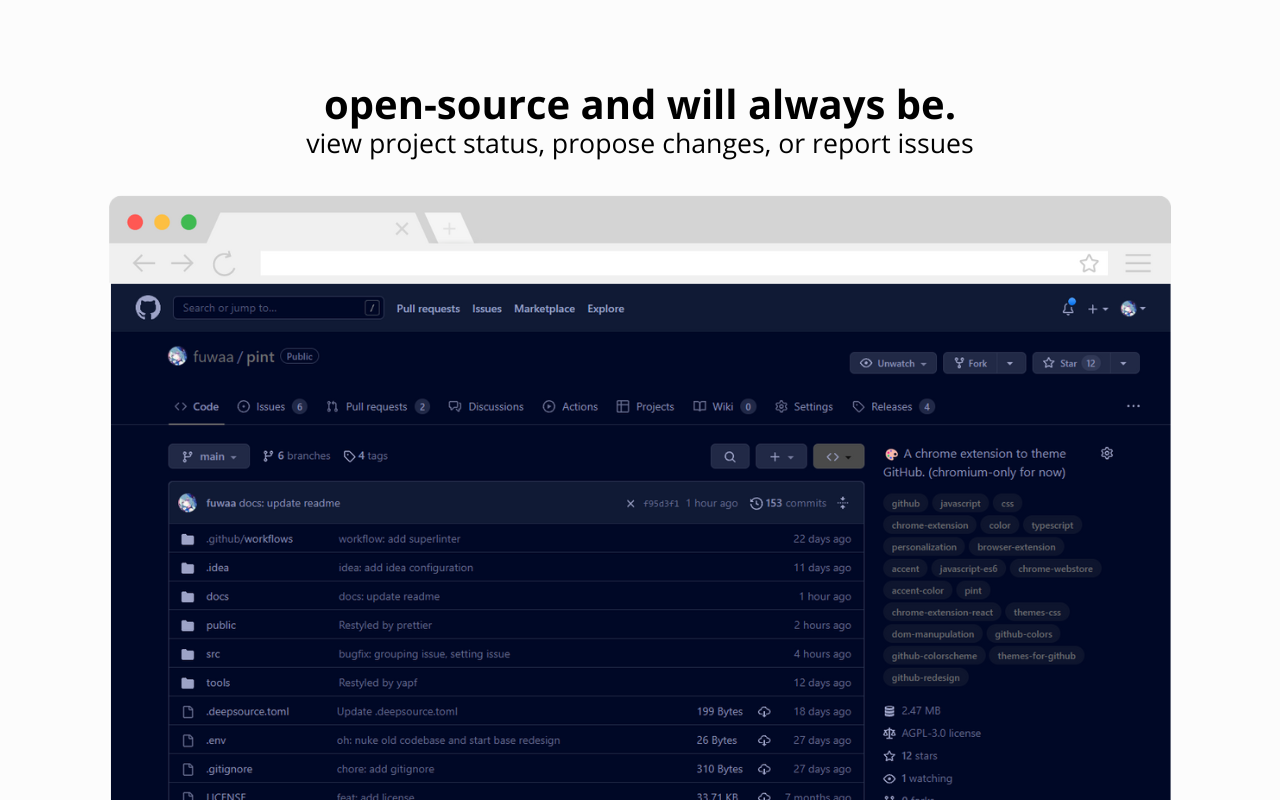Screen dimensions: 1280x800
Task: Open the repository Settings tab
Action: tap(804, 407)
